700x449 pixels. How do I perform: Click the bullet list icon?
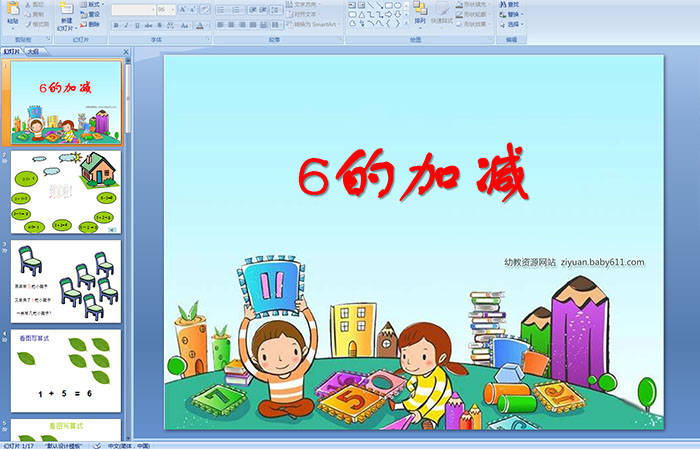click(222, 10)
